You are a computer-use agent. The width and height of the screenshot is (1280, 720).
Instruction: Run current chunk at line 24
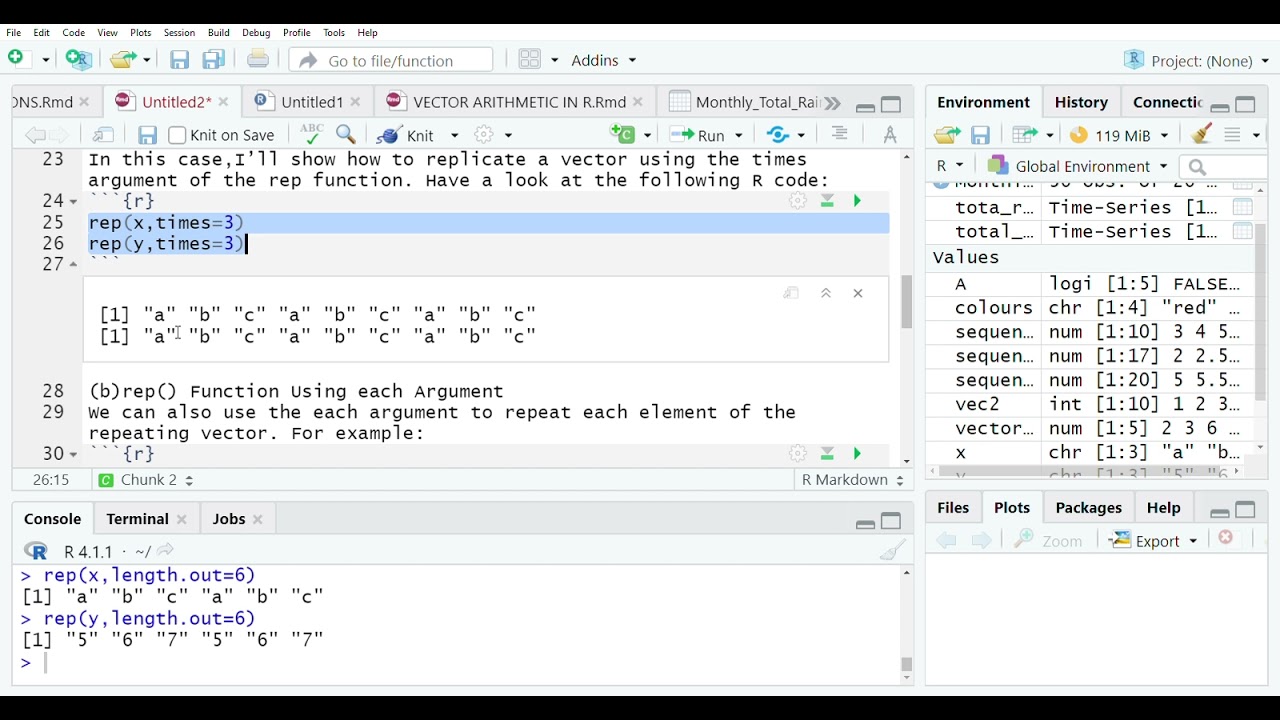point(858,202)
